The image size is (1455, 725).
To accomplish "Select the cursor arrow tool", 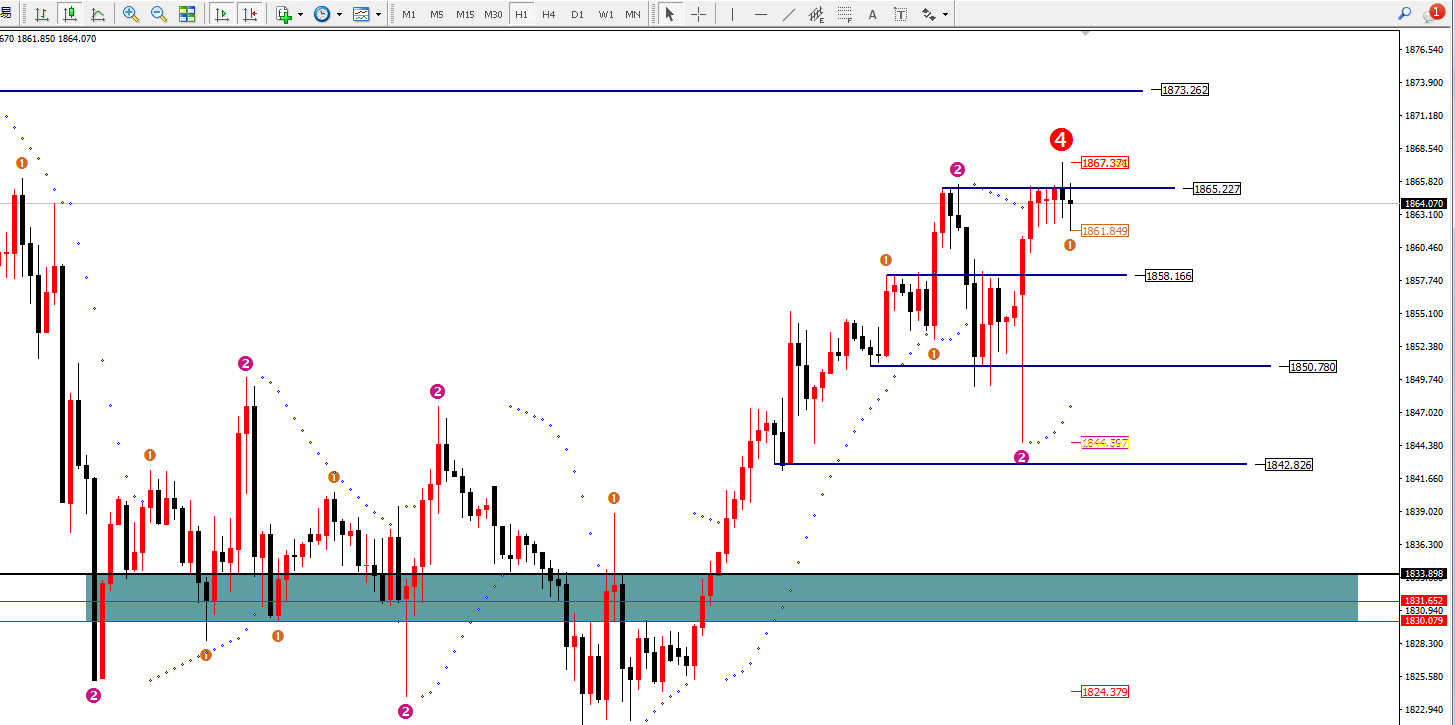I will [669, 14].
